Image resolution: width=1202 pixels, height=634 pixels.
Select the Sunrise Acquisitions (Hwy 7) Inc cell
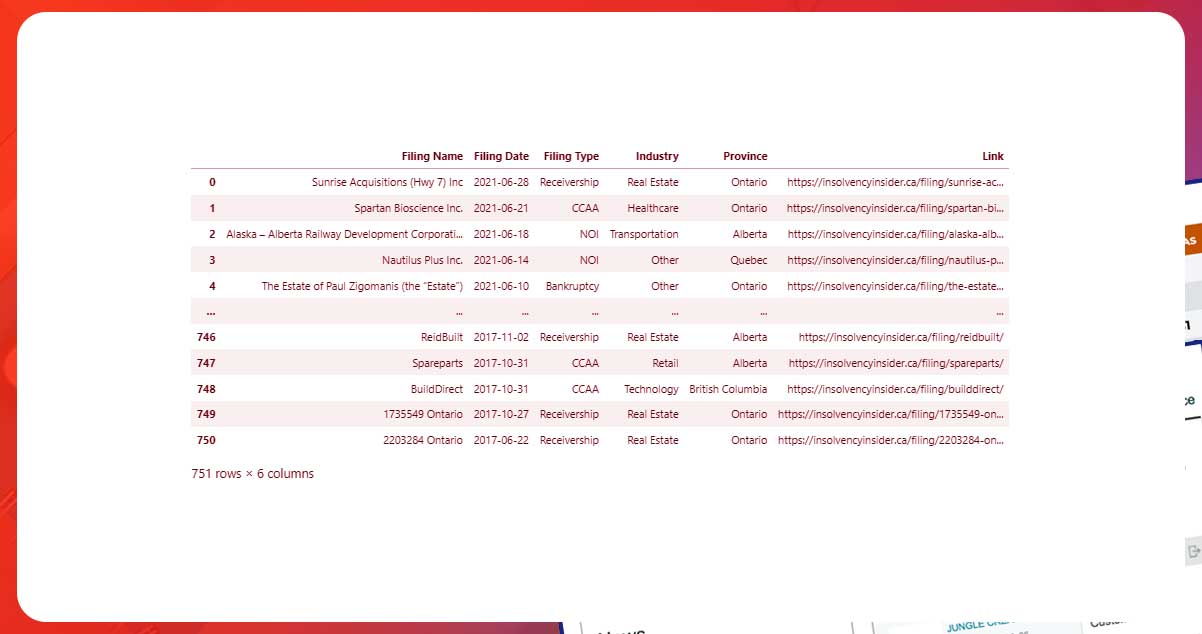click(x=387, y=182)
